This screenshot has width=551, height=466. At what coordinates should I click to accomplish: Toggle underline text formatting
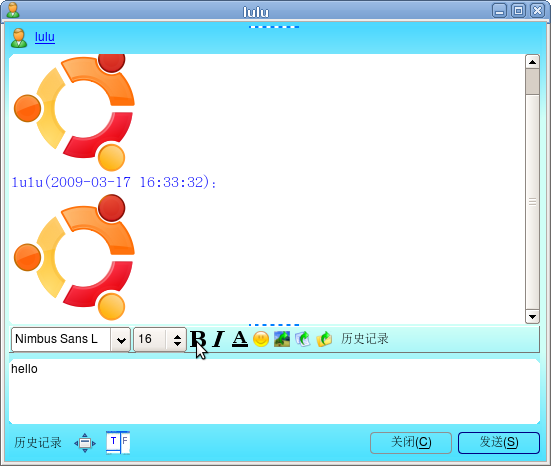point(240,339)
